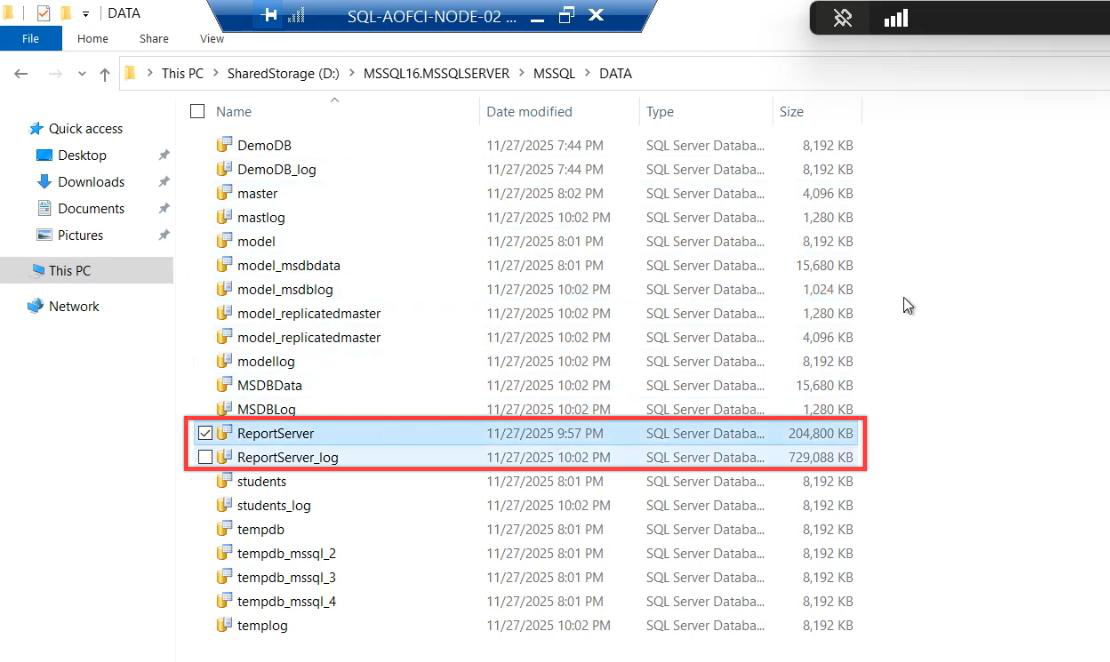Click the modellog file icon
The height and width of the screenshot is (662, 1110).
click(224, 361)
